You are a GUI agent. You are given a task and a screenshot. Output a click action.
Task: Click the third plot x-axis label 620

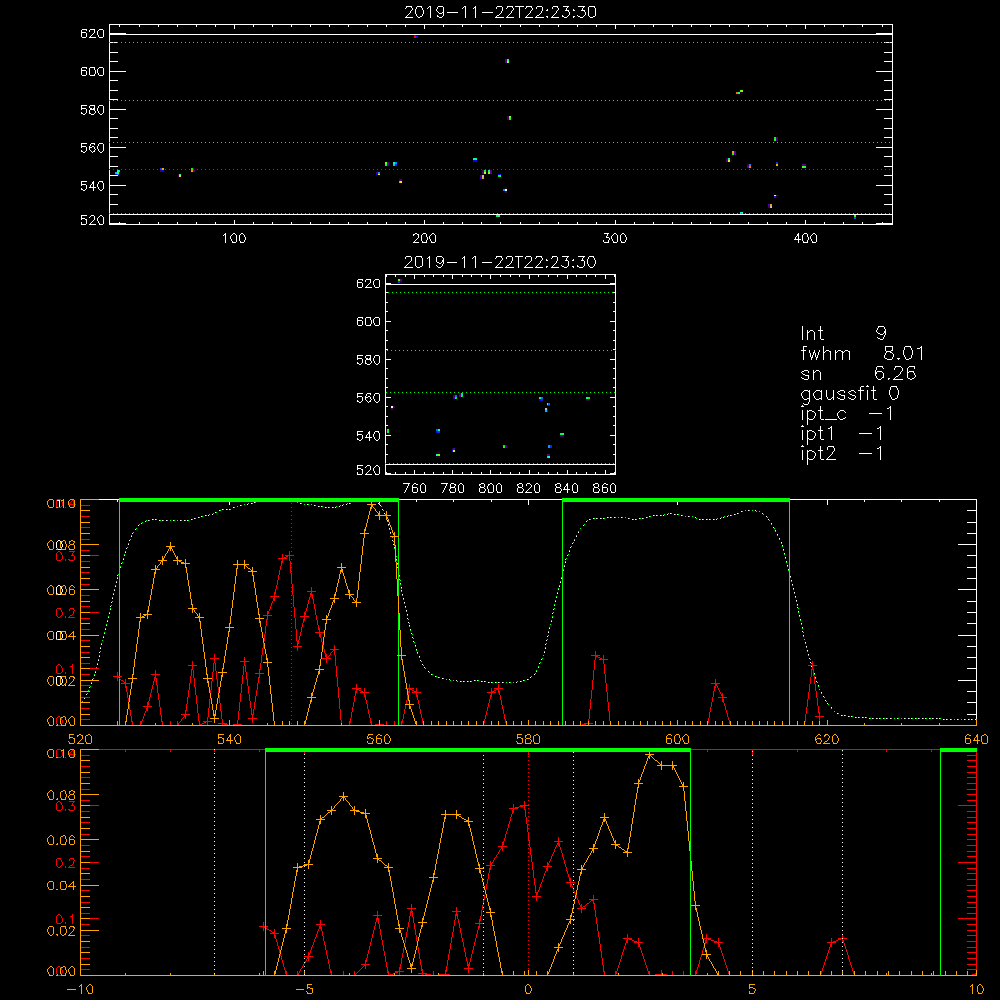(x=827, y=739)
